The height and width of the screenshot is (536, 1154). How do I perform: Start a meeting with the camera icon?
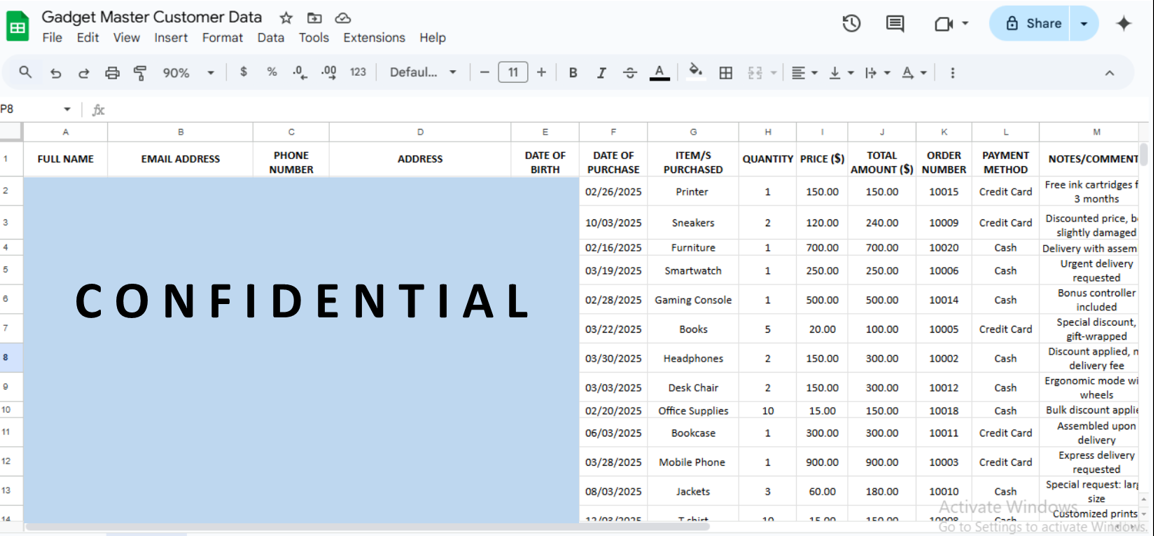pyautogui.click(x=944, y=24)
